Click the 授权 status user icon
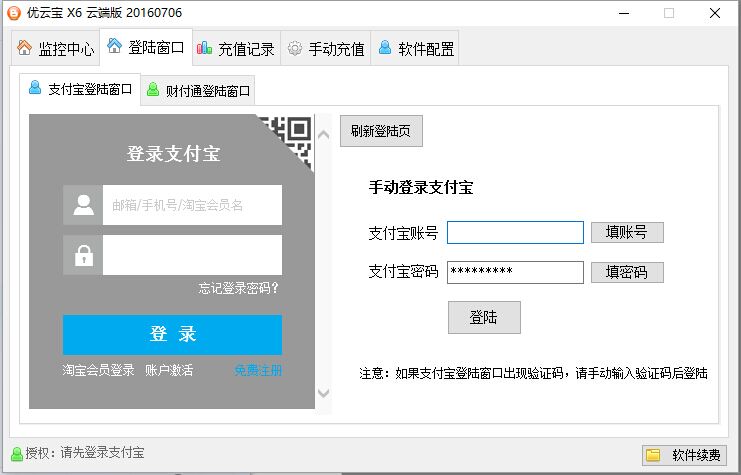Screen dimensions: 741x475 point(16,453)
